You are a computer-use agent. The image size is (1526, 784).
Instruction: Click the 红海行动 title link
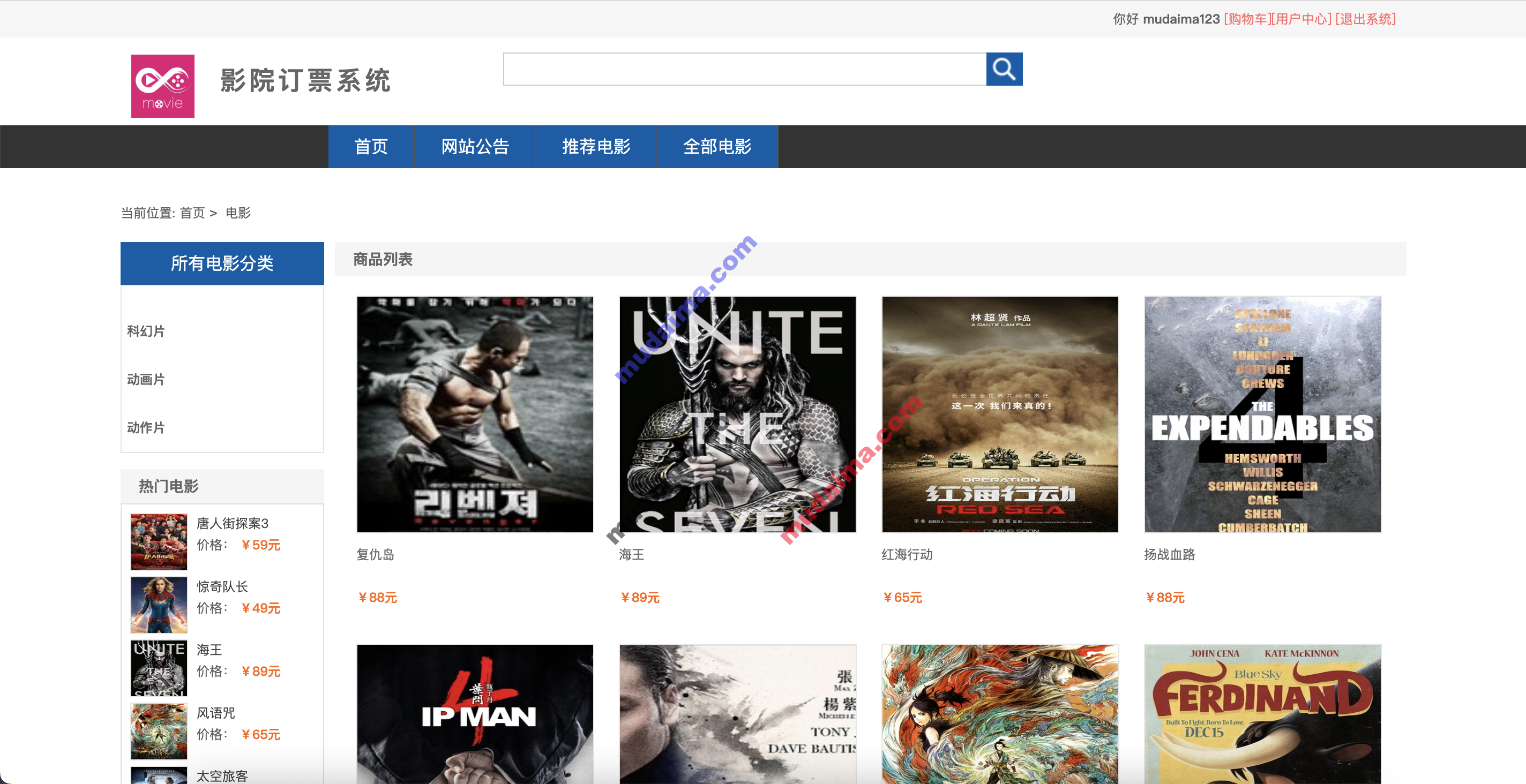[x=907, y=554]
